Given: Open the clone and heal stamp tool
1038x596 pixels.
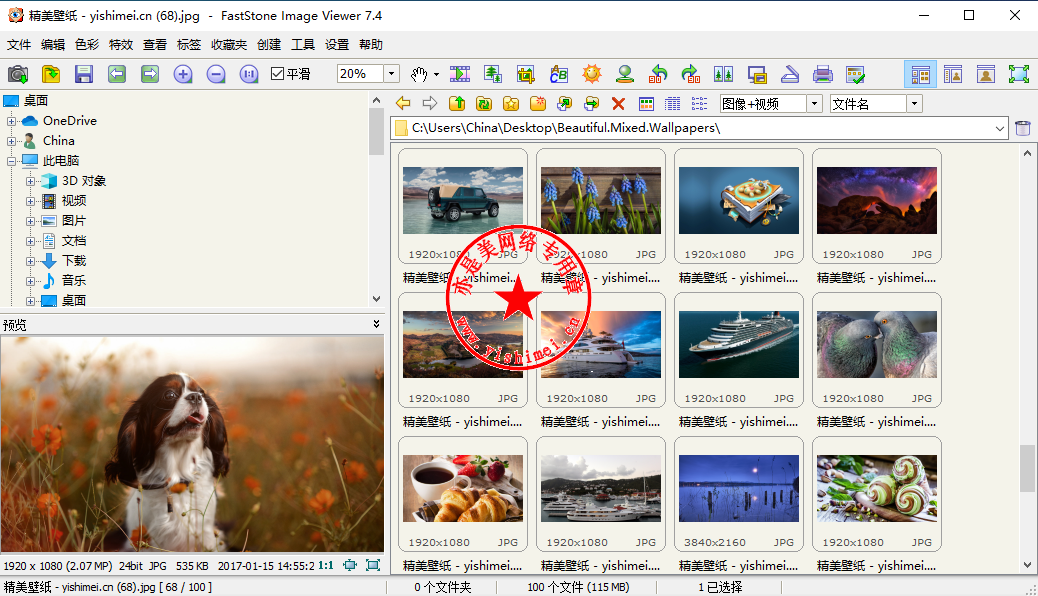Looking at the screenshot, I should click(625, 74).
